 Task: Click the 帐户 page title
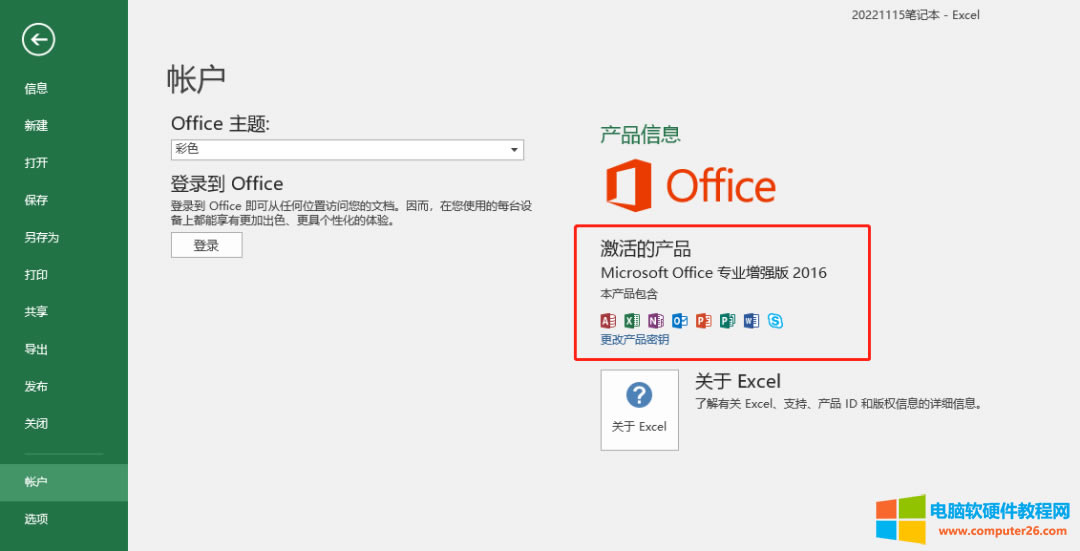pyautogui.click(x=196, y=79)
